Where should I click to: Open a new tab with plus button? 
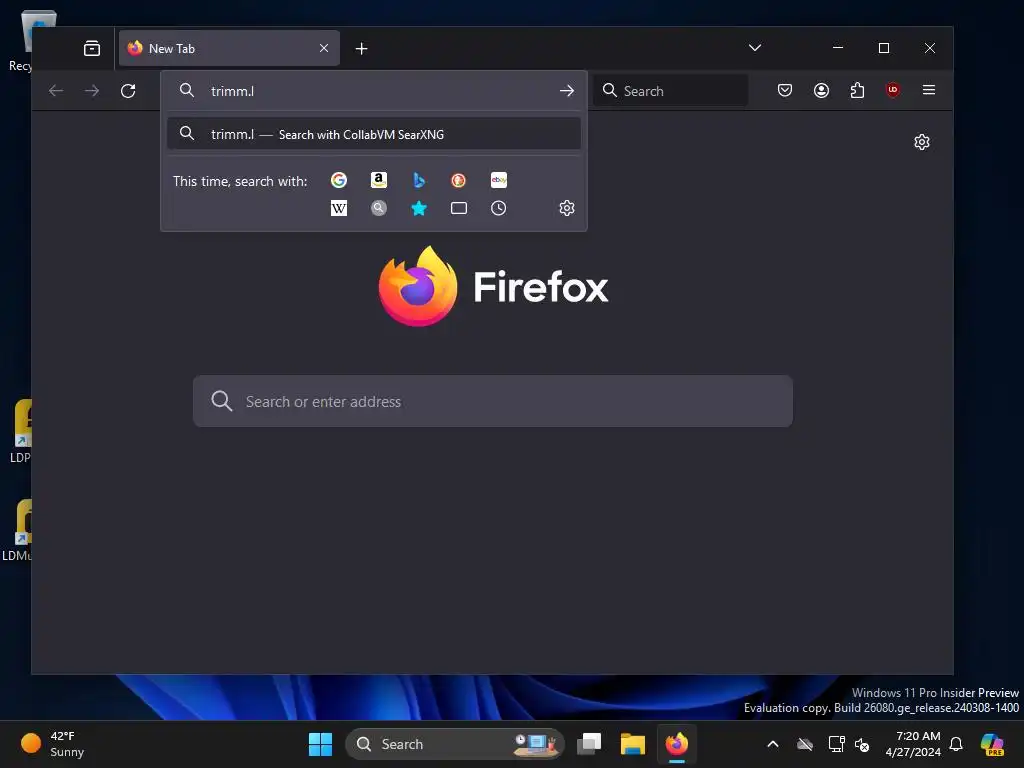click(x=361, y=48)
